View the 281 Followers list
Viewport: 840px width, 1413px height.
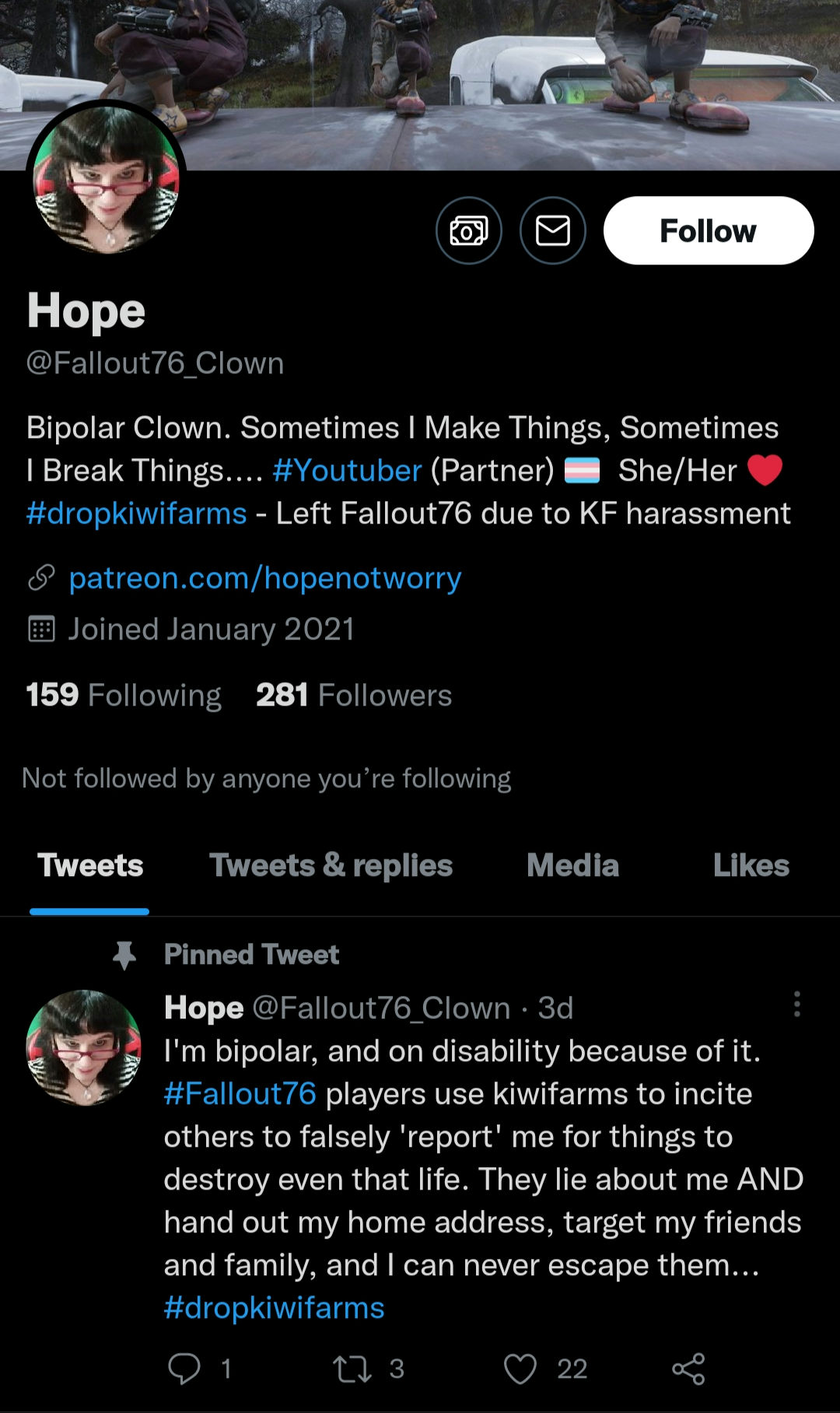click(x=354, y=695)
